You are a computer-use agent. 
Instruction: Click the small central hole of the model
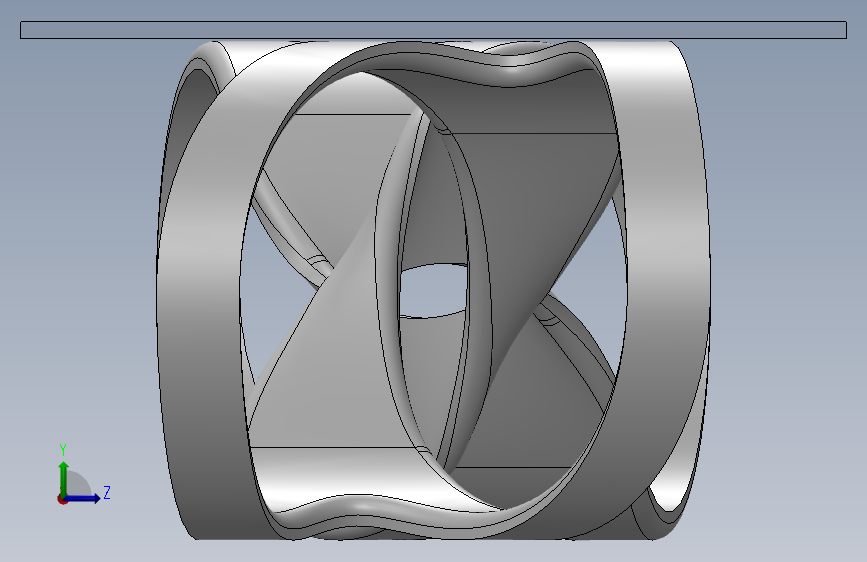point(433,291)
